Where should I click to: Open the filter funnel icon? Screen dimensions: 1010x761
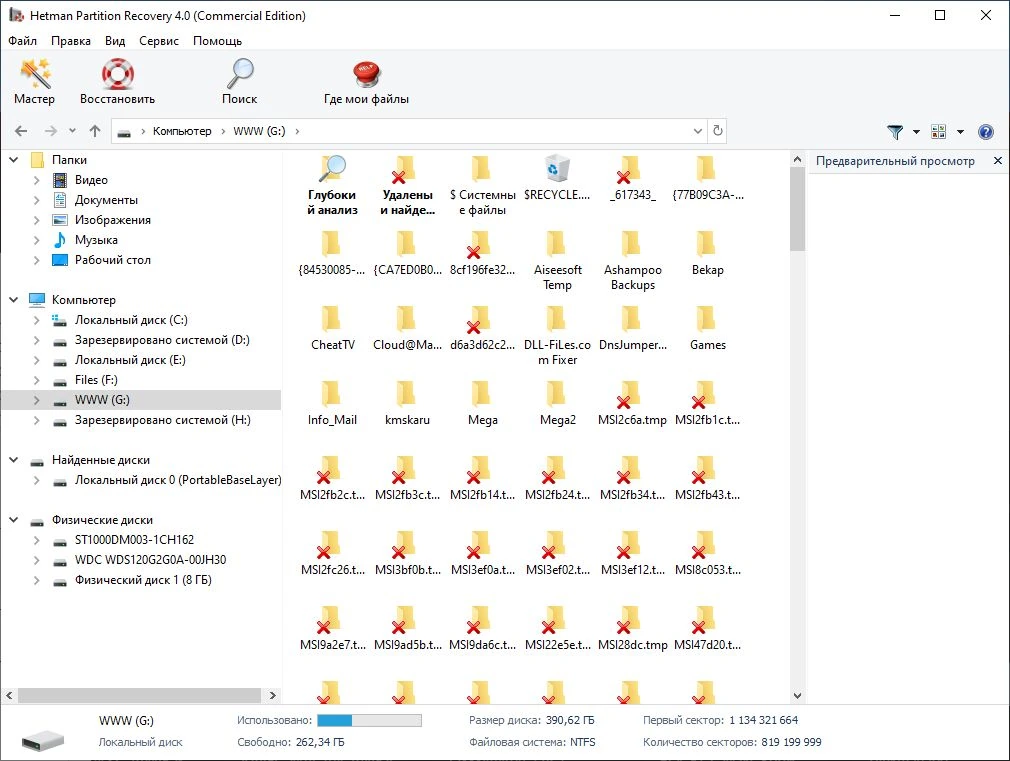click(895, 131)
